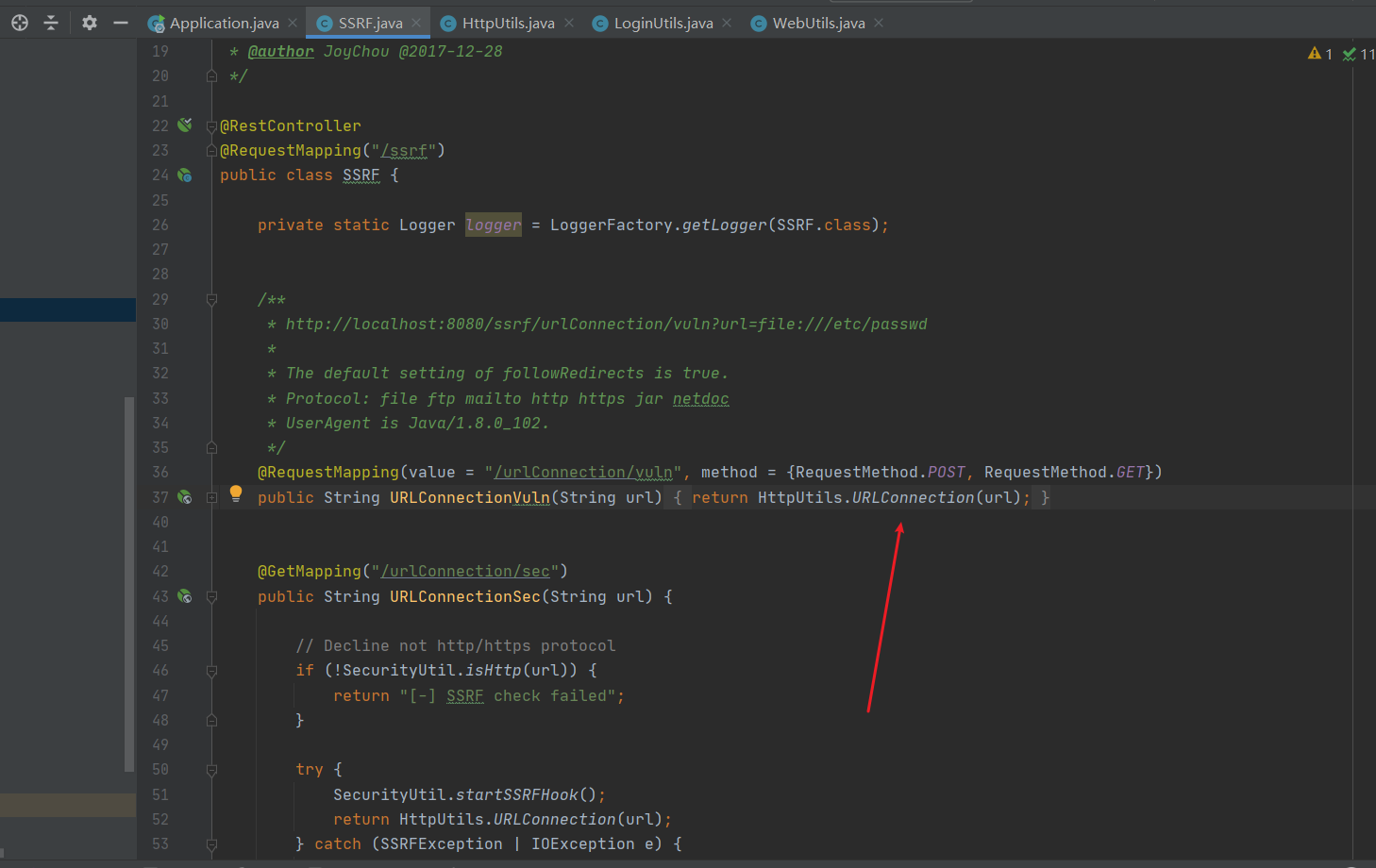Screen dimensions: 1376x868
Task: Click the "/ssrf" mapping URL
Action: [408, 151]
